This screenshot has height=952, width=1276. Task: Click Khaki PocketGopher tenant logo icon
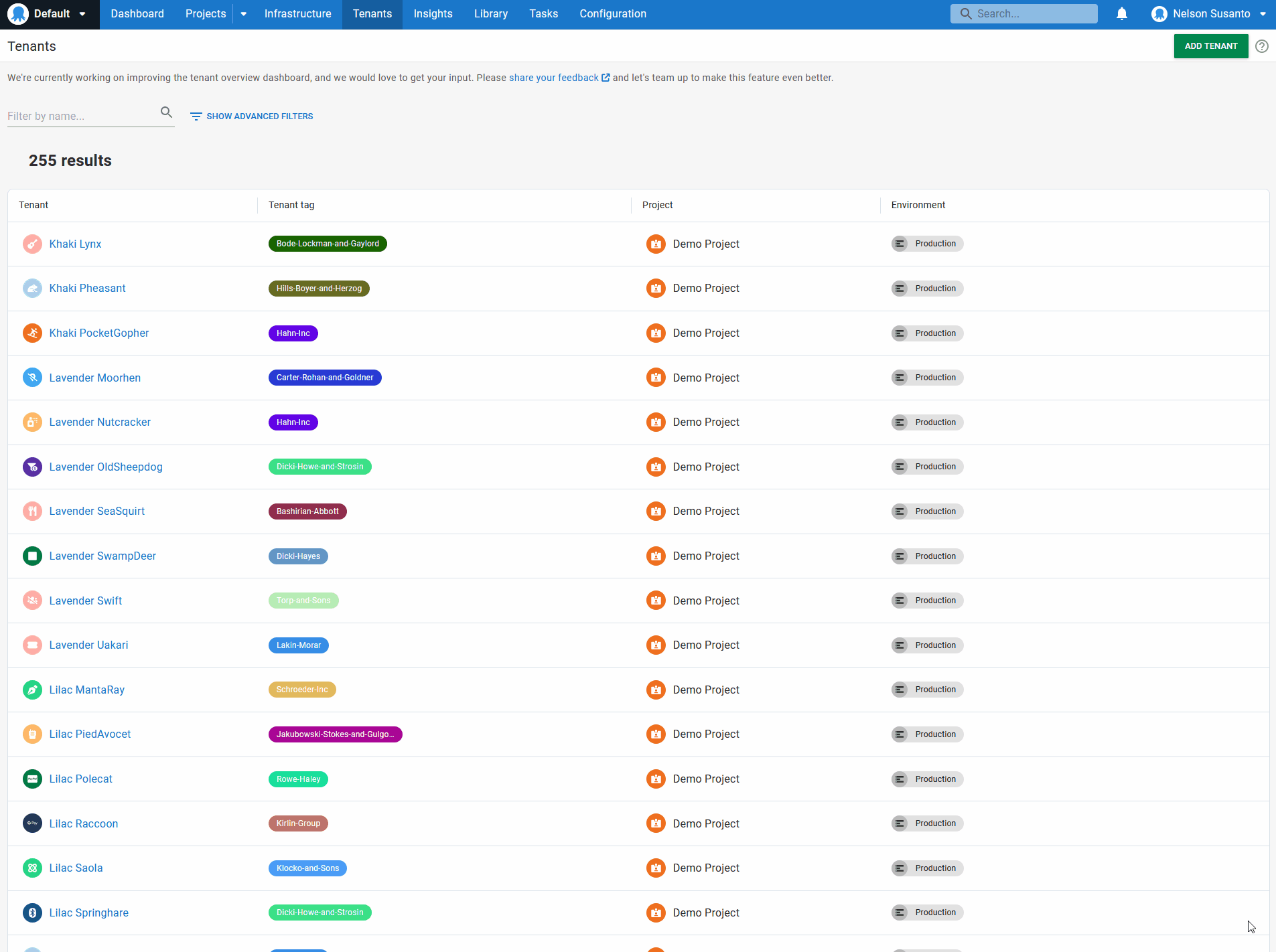tap(32, 333)
